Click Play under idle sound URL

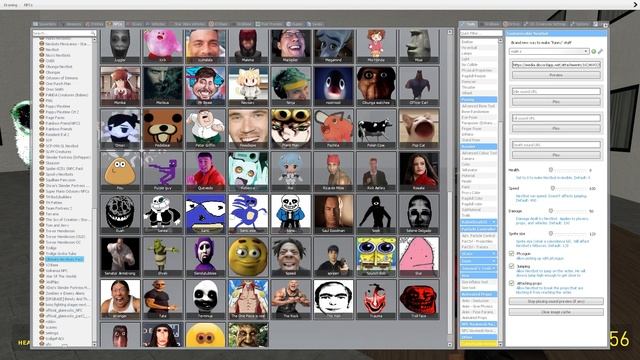coord(556,102)
